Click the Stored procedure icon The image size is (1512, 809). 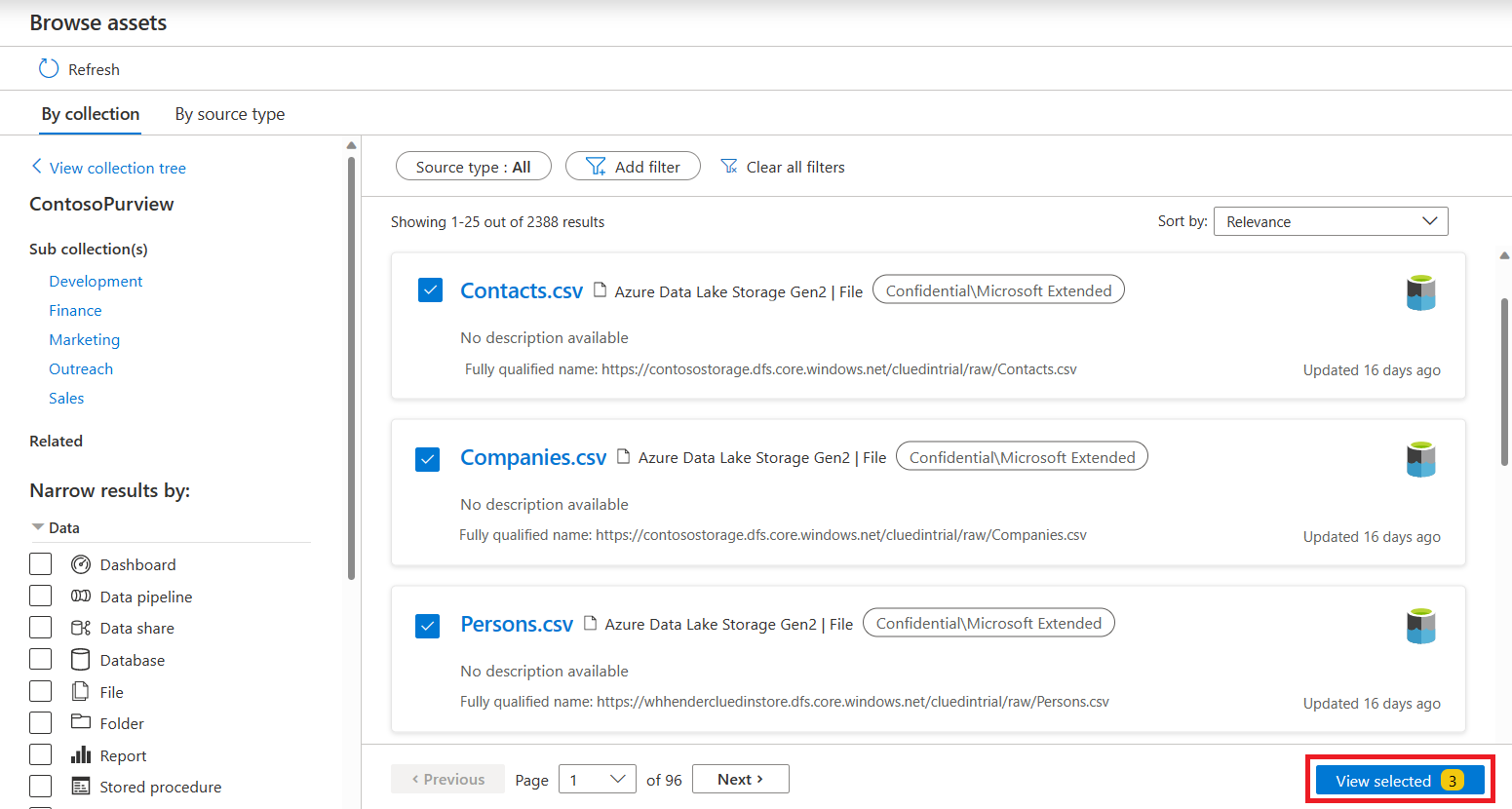point(81,786)
